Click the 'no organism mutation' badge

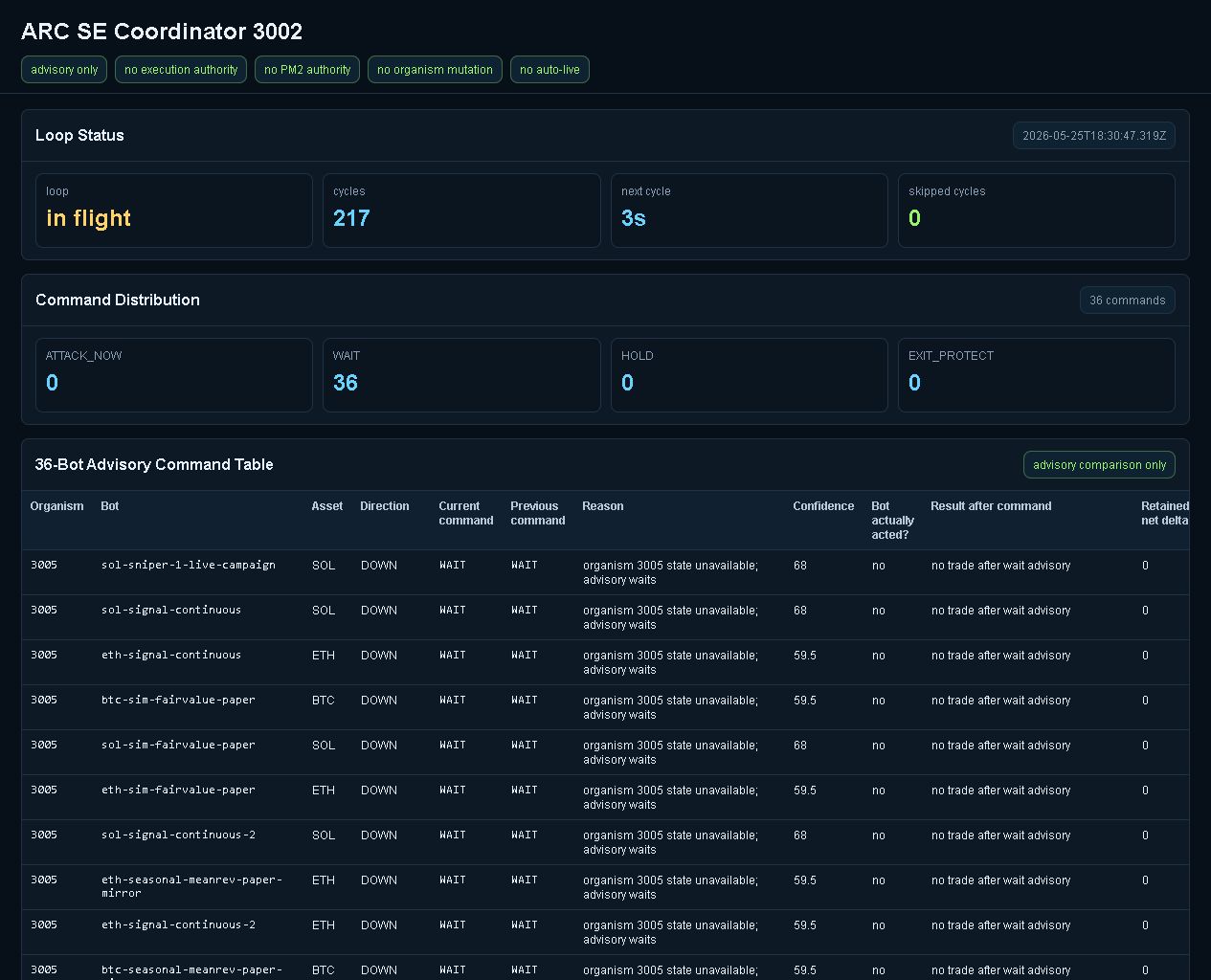pos(435,69)
